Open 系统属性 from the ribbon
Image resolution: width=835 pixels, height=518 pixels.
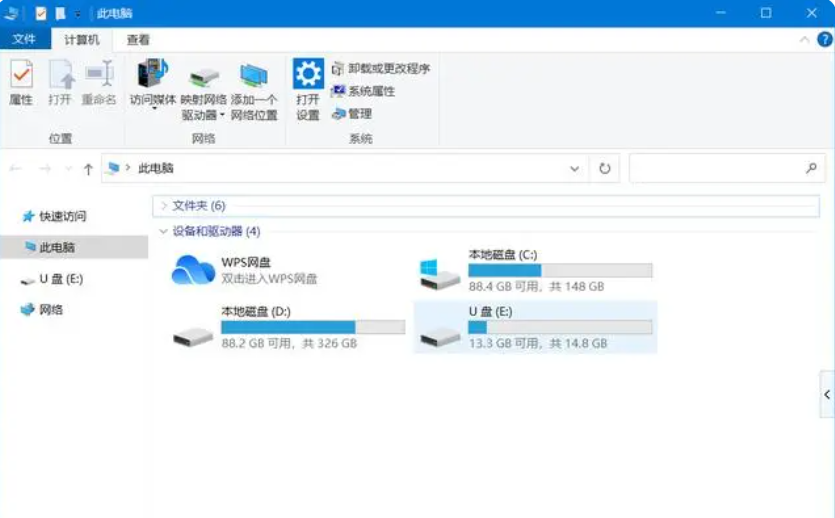[364, 91]
